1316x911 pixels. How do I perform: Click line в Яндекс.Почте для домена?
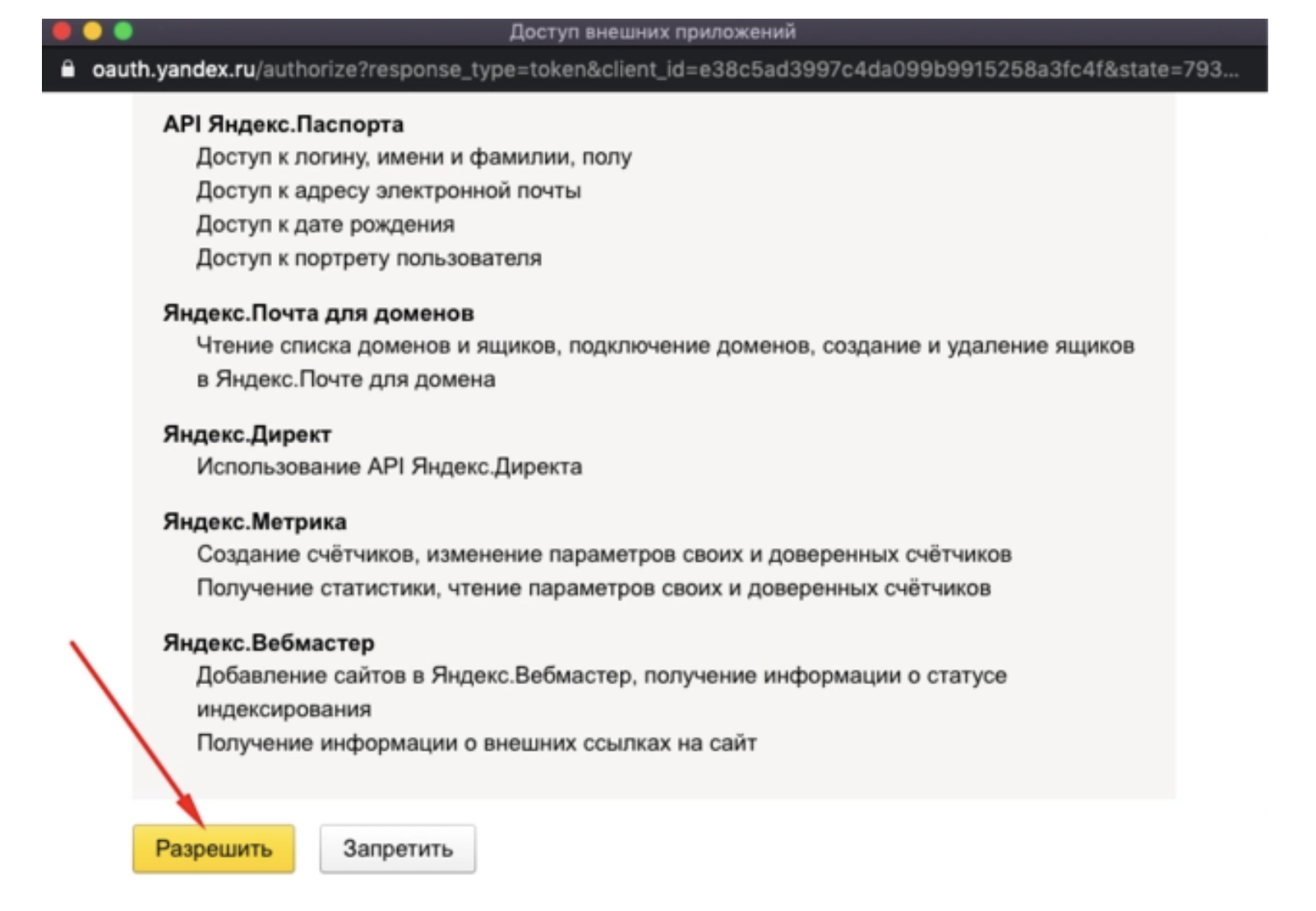tap(346, 380)
